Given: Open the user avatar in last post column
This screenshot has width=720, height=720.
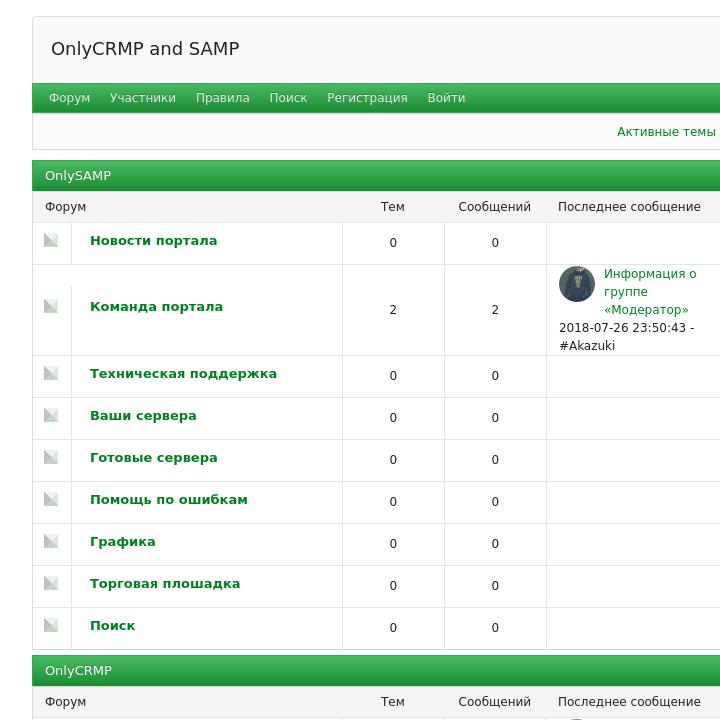Looking at the screenshot, I should click(x=577, y=284).
